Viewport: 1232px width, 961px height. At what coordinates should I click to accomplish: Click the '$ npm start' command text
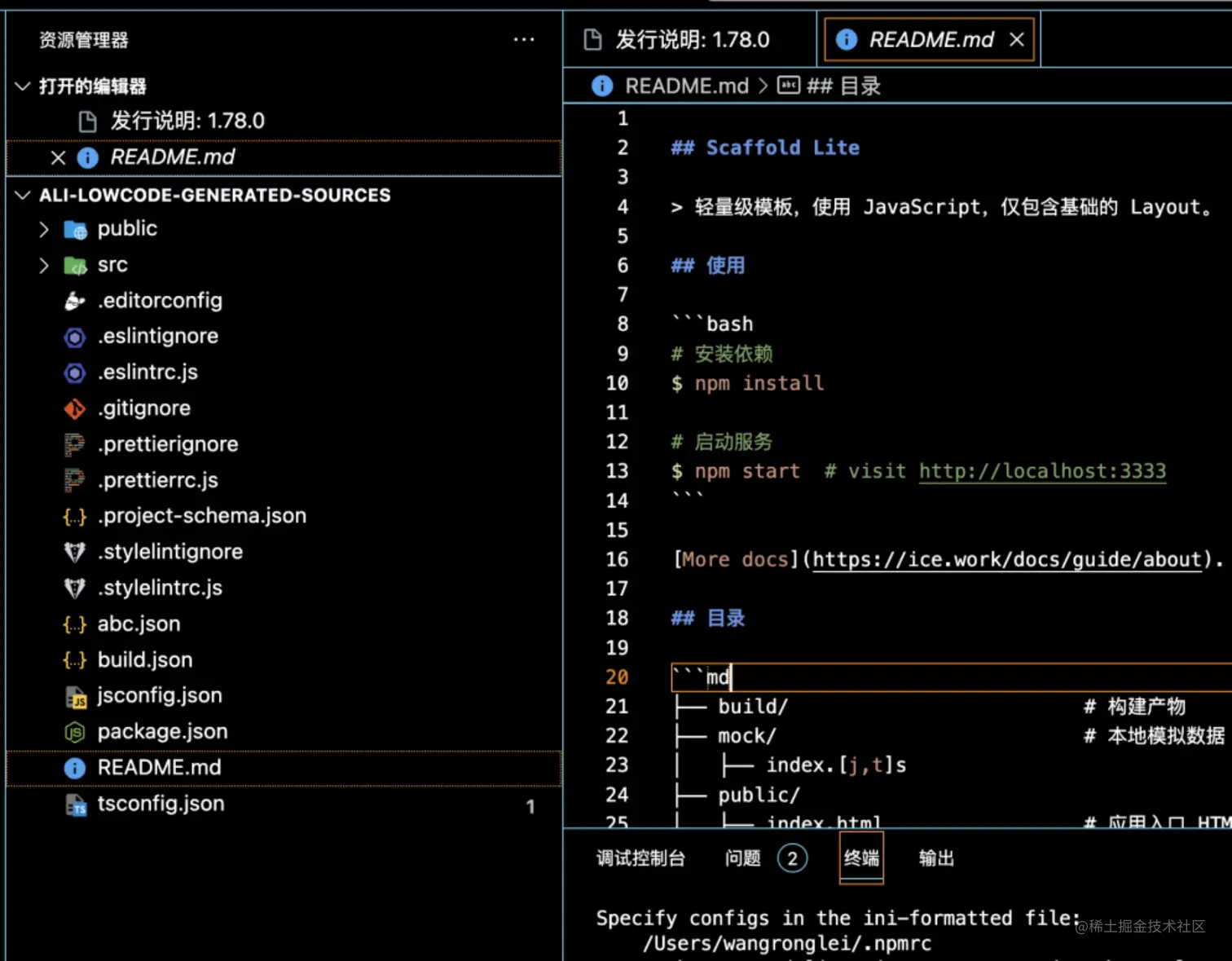click(735, 471)
